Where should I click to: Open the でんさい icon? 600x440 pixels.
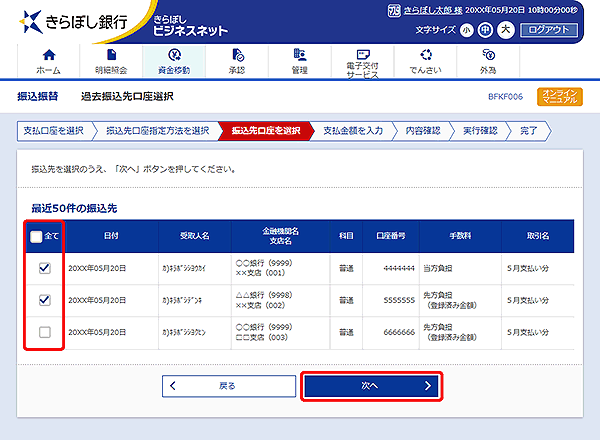coord(426,60)
